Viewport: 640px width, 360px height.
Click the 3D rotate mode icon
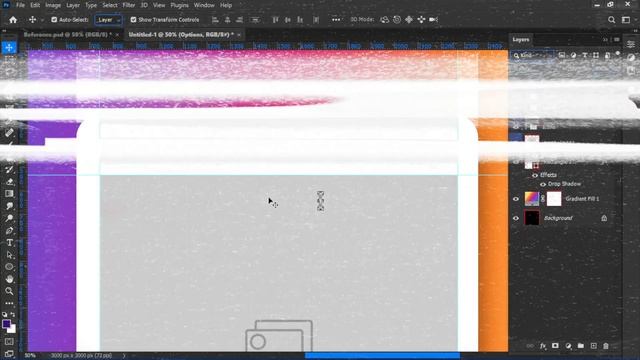pos(384,20)
